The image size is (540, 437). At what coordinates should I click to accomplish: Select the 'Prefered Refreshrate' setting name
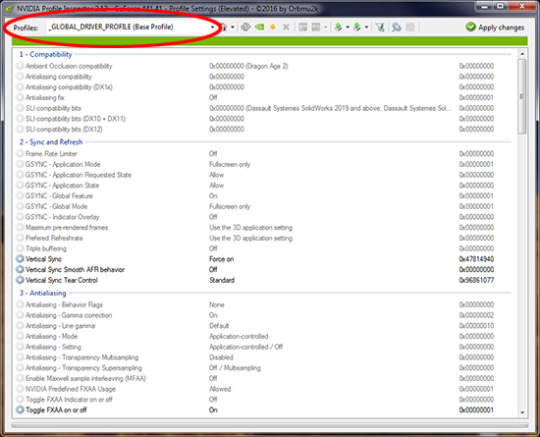(54, 238)
